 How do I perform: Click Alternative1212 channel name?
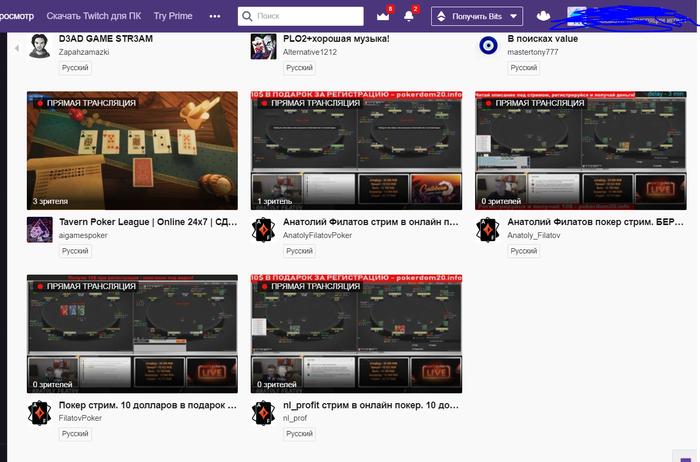310,52
